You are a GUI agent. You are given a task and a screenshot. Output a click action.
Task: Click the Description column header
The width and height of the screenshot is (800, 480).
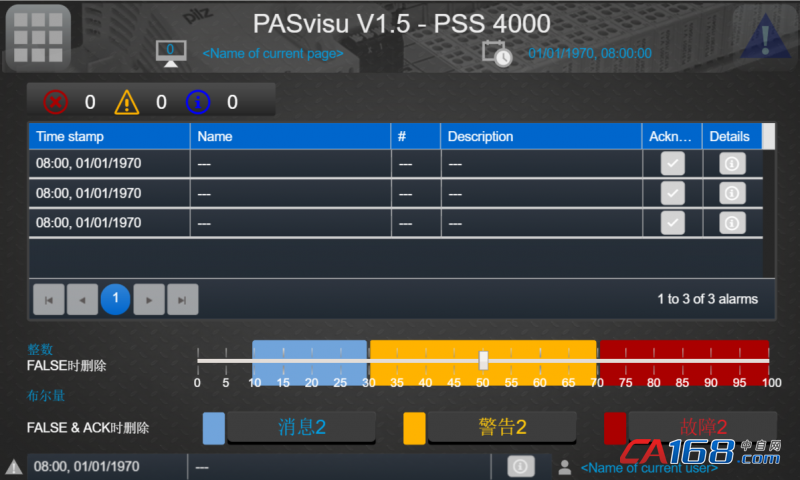[541, 136]
